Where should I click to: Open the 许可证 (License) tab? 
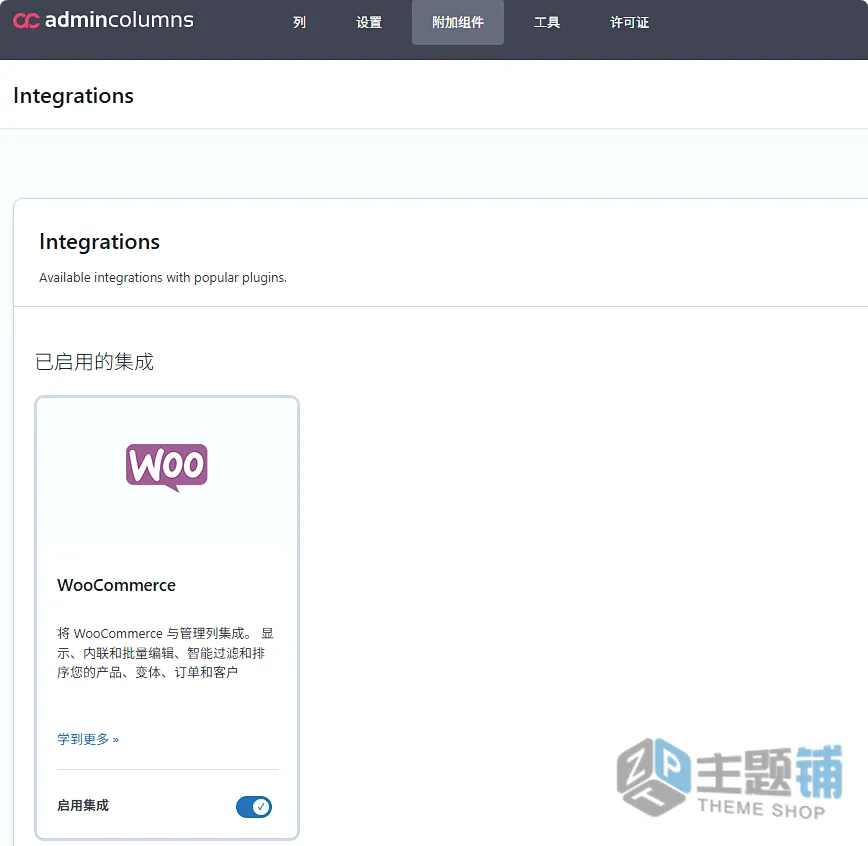click(629, 22)
